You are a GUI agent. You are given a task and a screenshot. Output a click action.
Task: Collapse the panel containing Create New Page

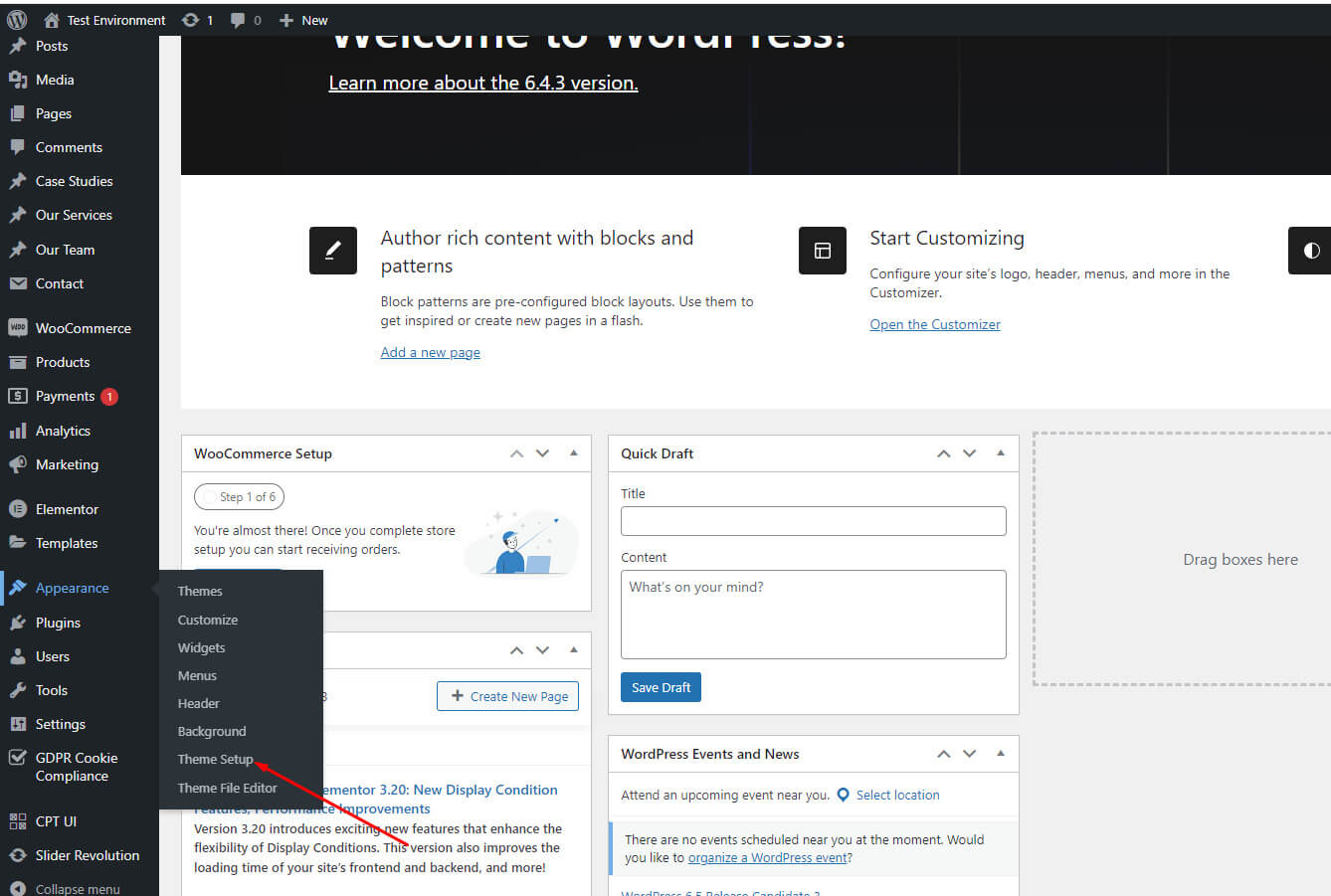pyautogui.click(x=574, y=650)
